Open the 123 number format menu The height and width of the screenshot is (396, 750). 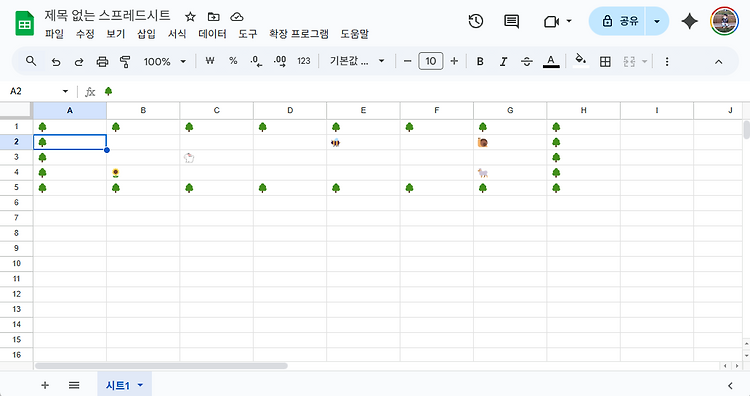(x=304, y=61)
